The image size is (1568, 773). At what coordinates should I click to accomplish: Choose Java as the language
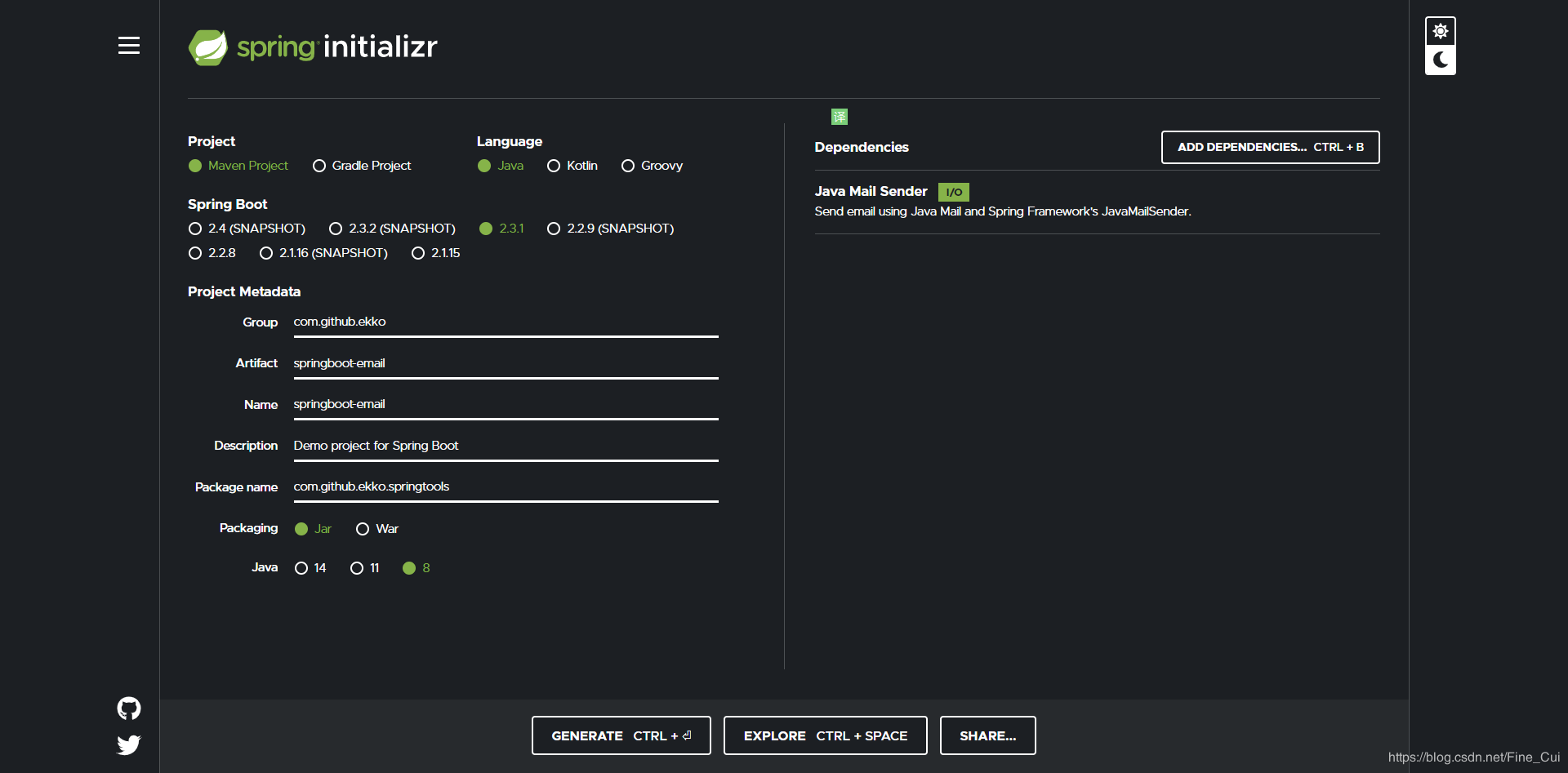click(x=501, y=166)
